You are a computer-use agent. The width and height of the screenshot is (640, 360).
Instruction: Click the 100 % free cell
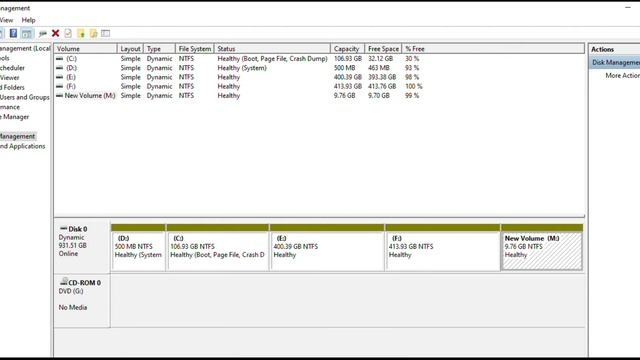tap(413, 86)
